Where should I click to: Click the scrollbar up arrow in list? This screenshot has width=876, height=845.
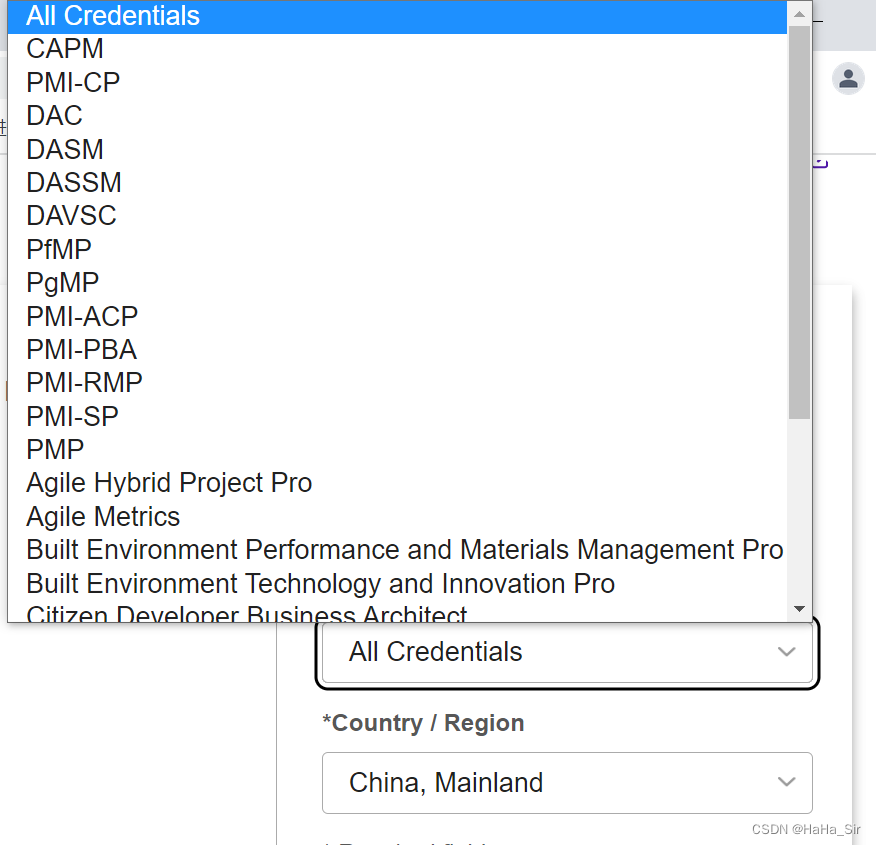799,14
